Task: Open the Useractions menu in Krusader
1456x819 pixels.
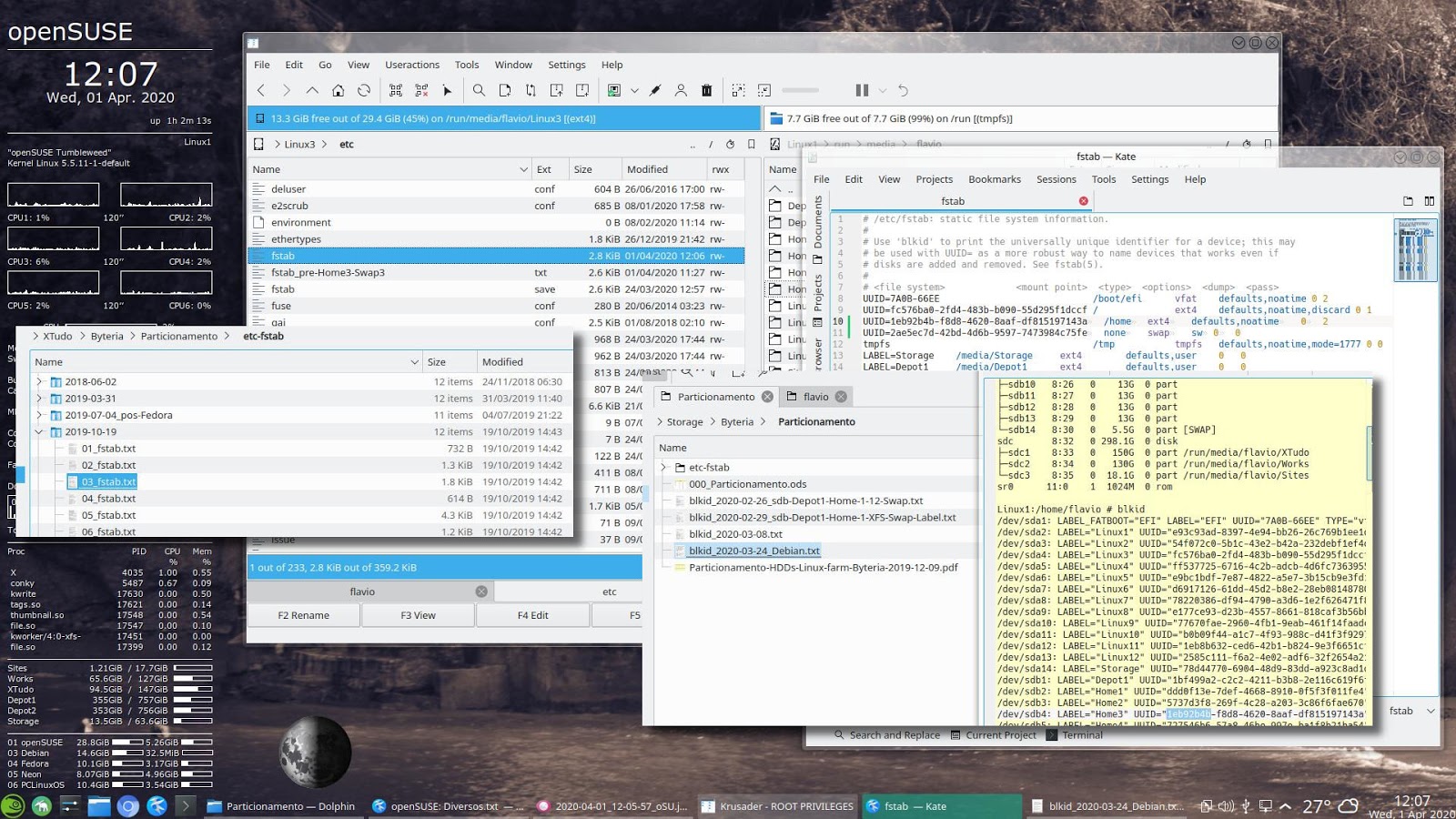Action: [x=412, y=65]
